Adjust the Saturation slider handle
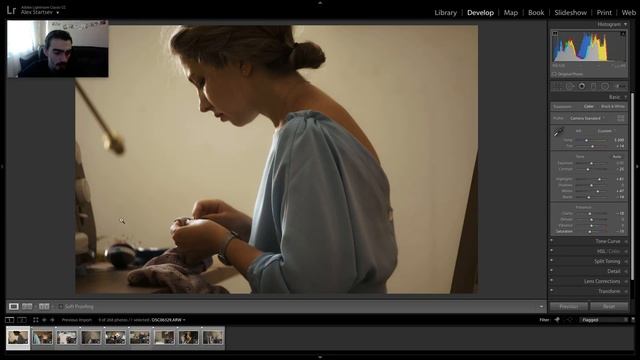This screenshot has width=640, height=360. [x=590, y=231]
